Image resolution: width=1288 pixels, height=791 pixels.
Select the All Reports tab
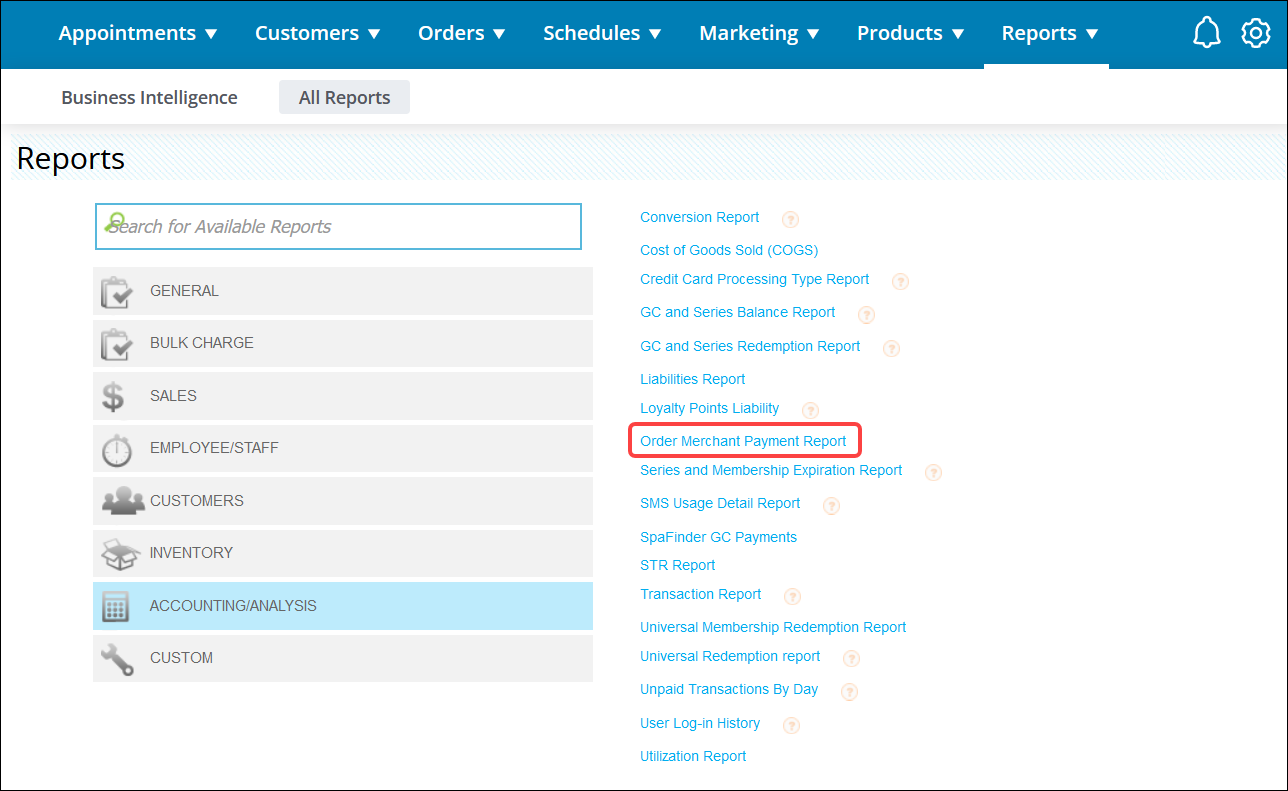coord(344,97)
